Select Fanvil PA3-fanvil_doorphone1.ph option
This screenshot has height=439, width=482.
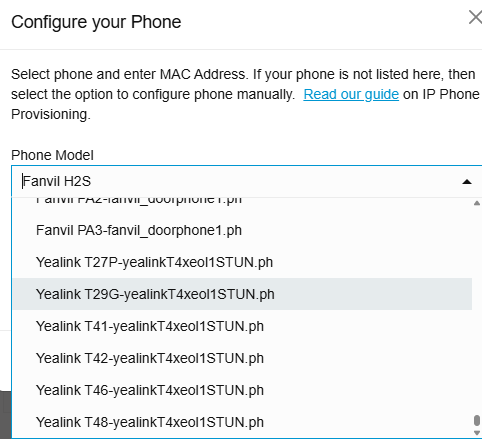[242, 230]
